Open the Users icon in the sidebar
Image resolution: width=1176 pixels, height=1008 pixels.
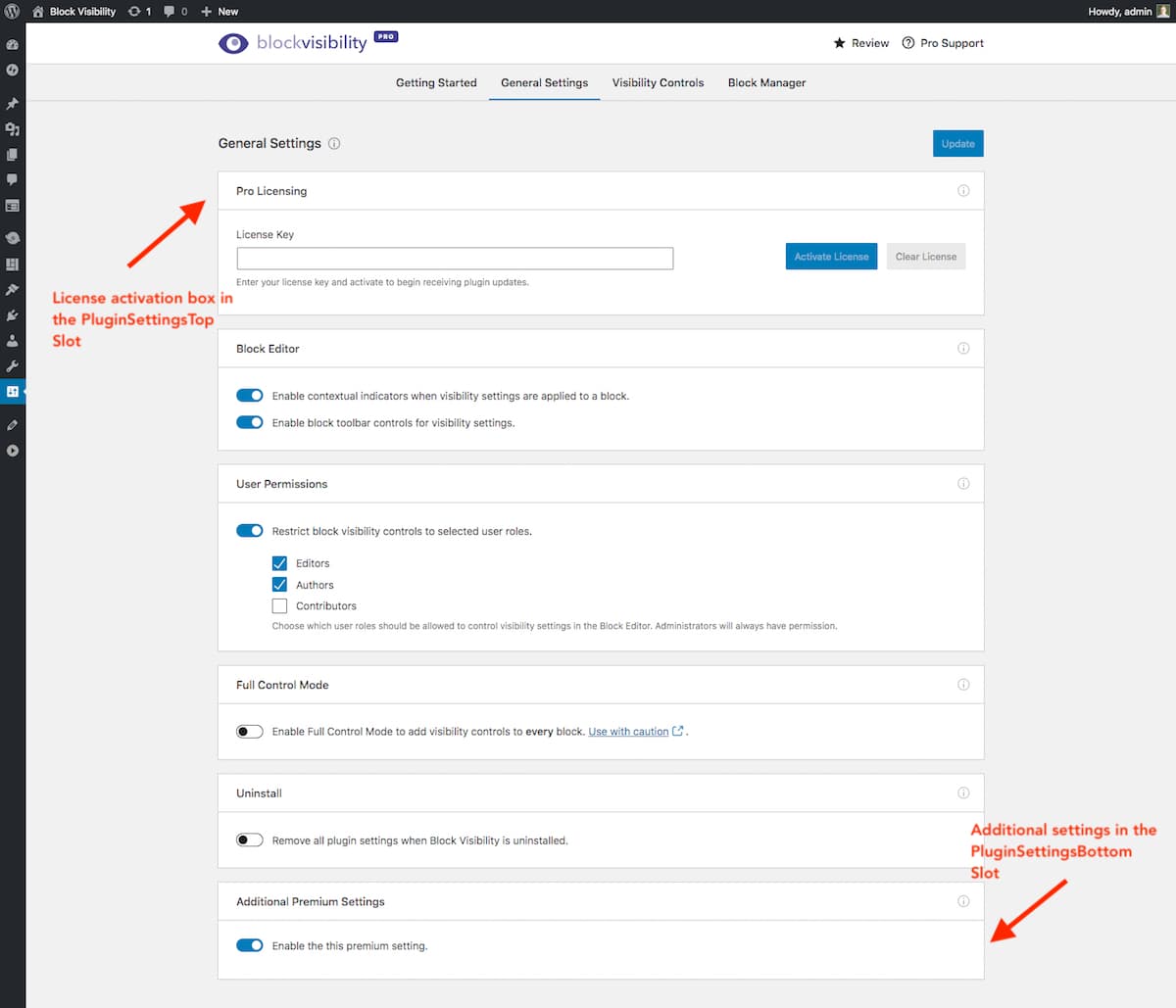coord(12,341)
